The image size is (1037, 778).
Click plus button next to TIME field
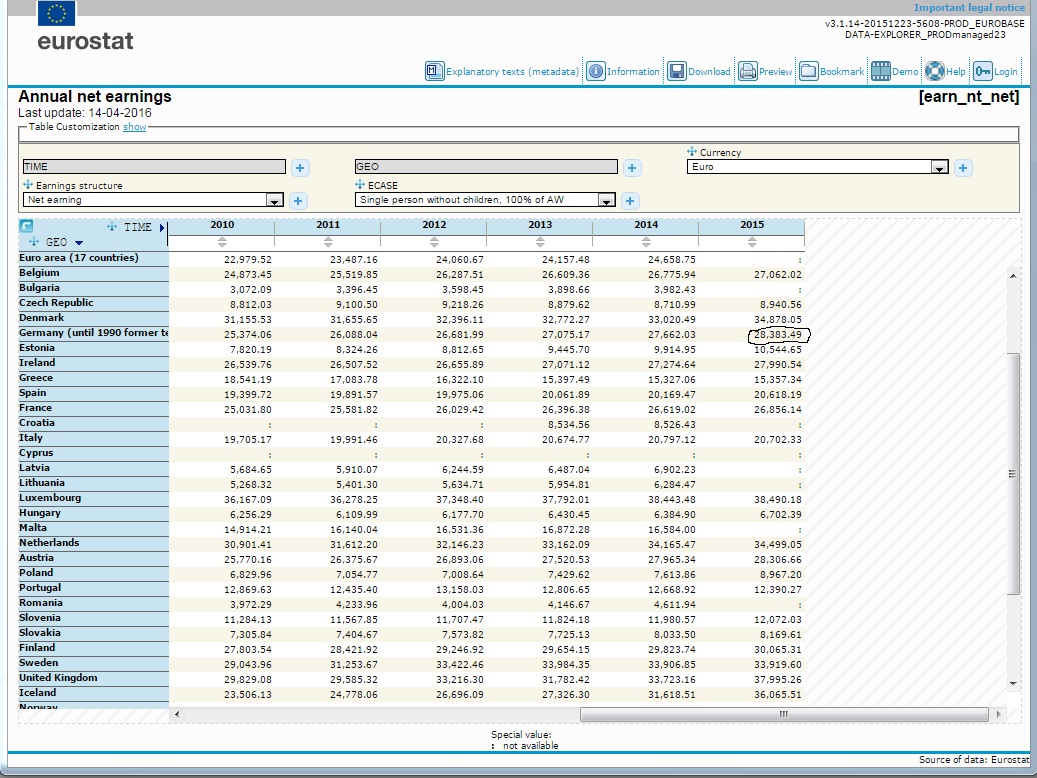pos(300,168)
